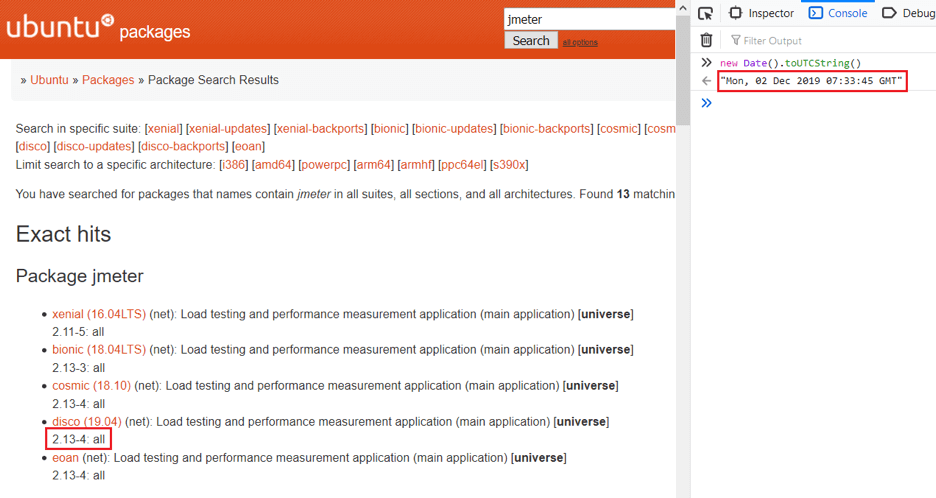
Task: Limit search to bionic-backports suite
Action: pyautogui.click(x=547, y=129)
